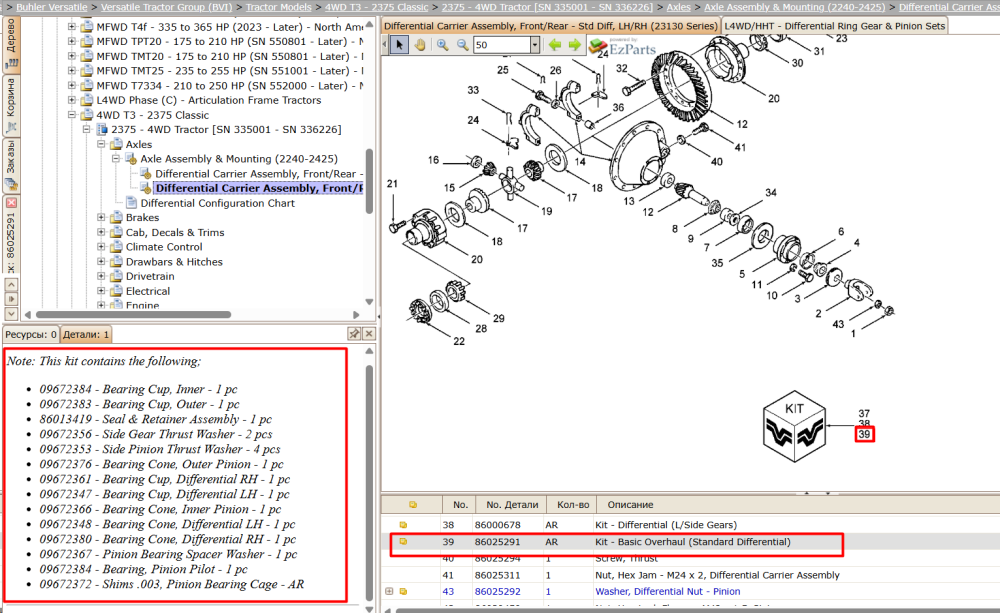Pin the details panel with the pushpin icon

pyautogui.click(x=354, y=334)
